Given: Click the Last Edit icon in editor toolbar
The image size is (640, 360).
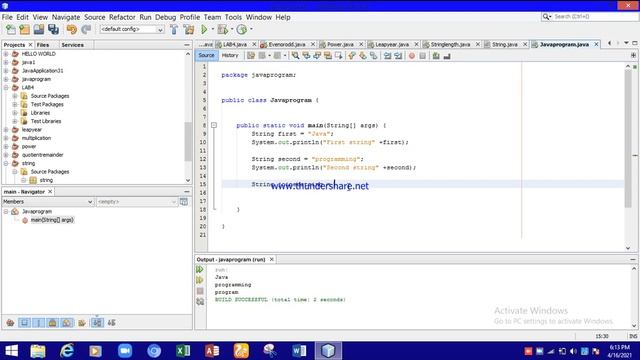Looking at the screenshot, I should click(251, 56).
